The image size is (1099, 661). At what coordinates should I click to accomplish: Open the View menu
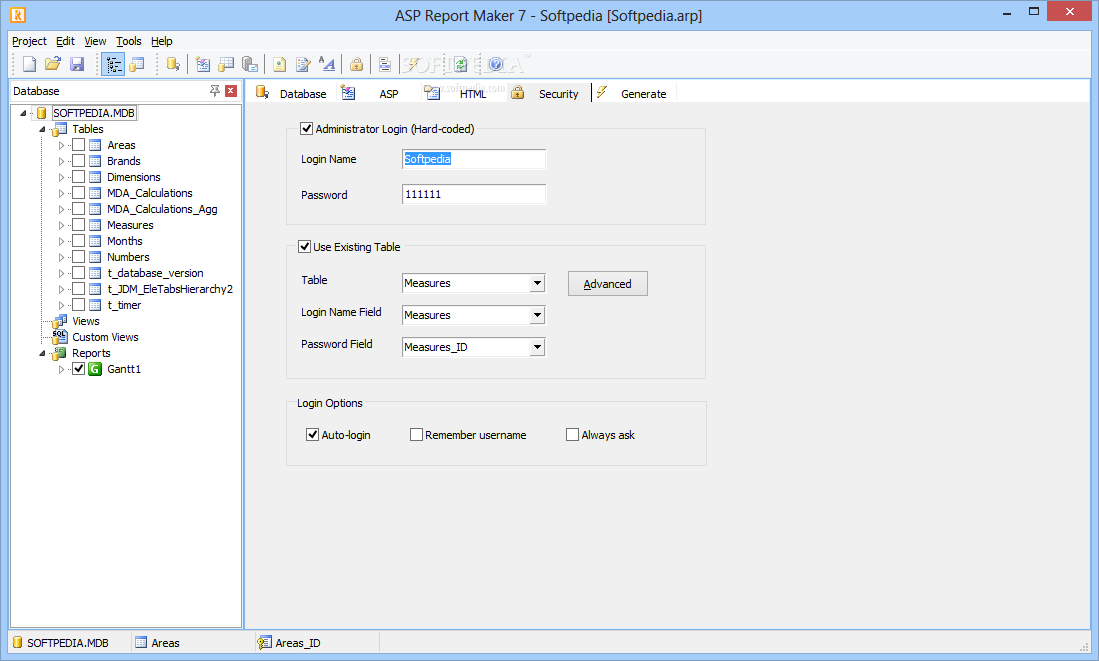(x=95, y=41)
